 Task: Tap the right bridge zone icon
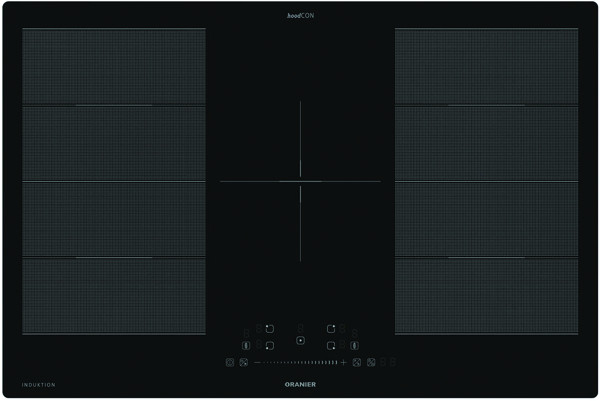[x=353, y=345]
